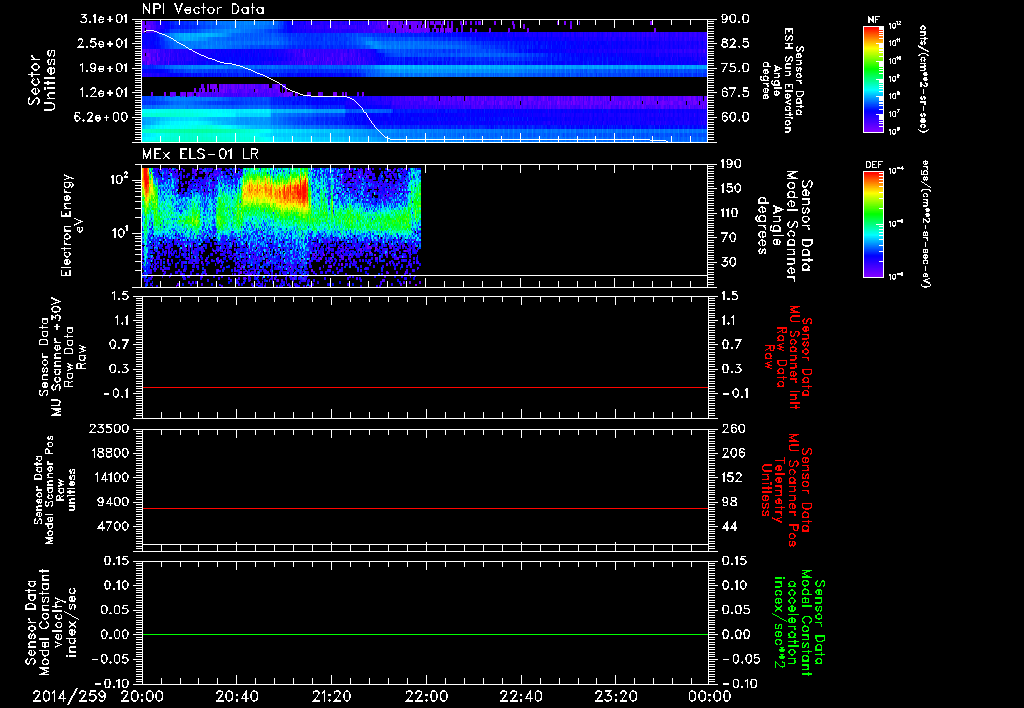Select the 'Model Scanner Pos Raw unitless' axis title
Screen dimensions: 1024x708
tap(55, 490)
